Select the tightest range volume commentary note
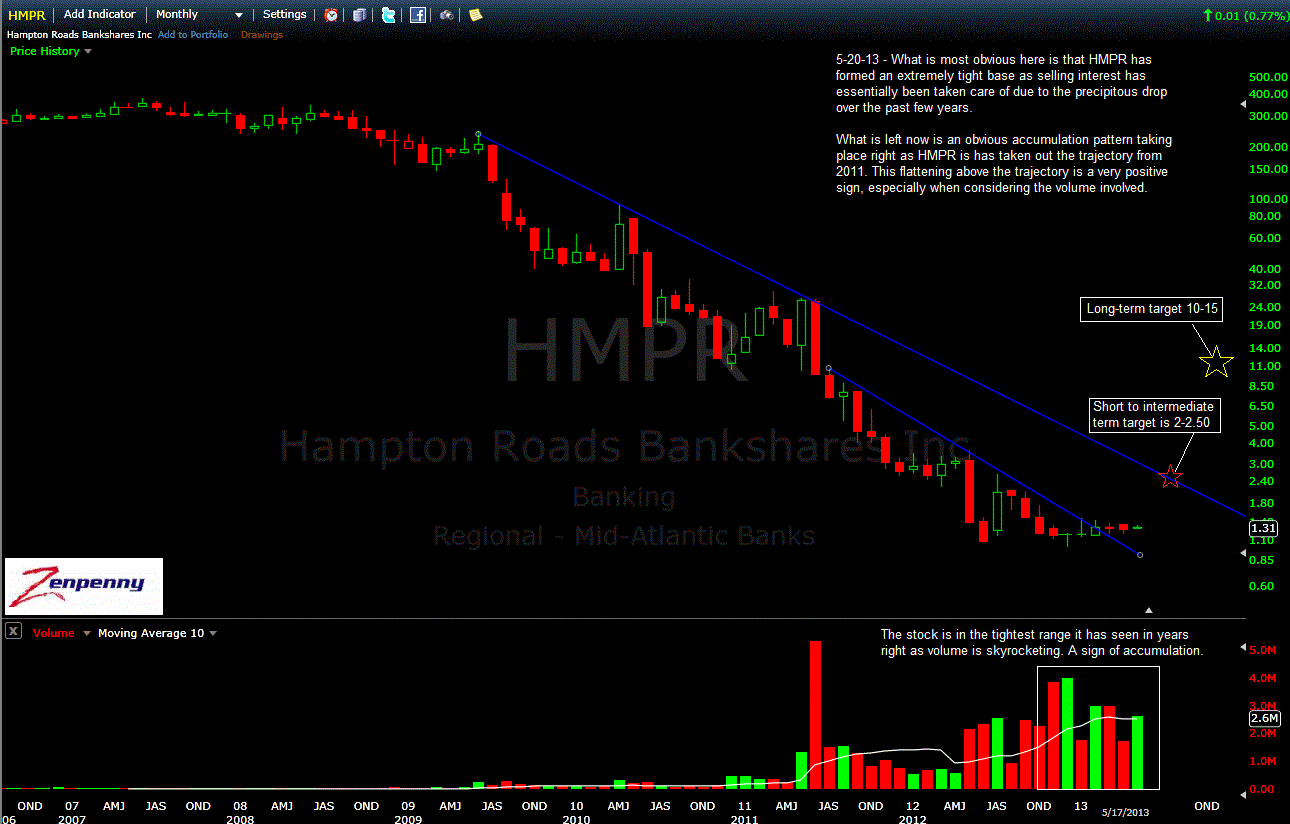This screenshot has width=1290, height=824. point(1042,642)
